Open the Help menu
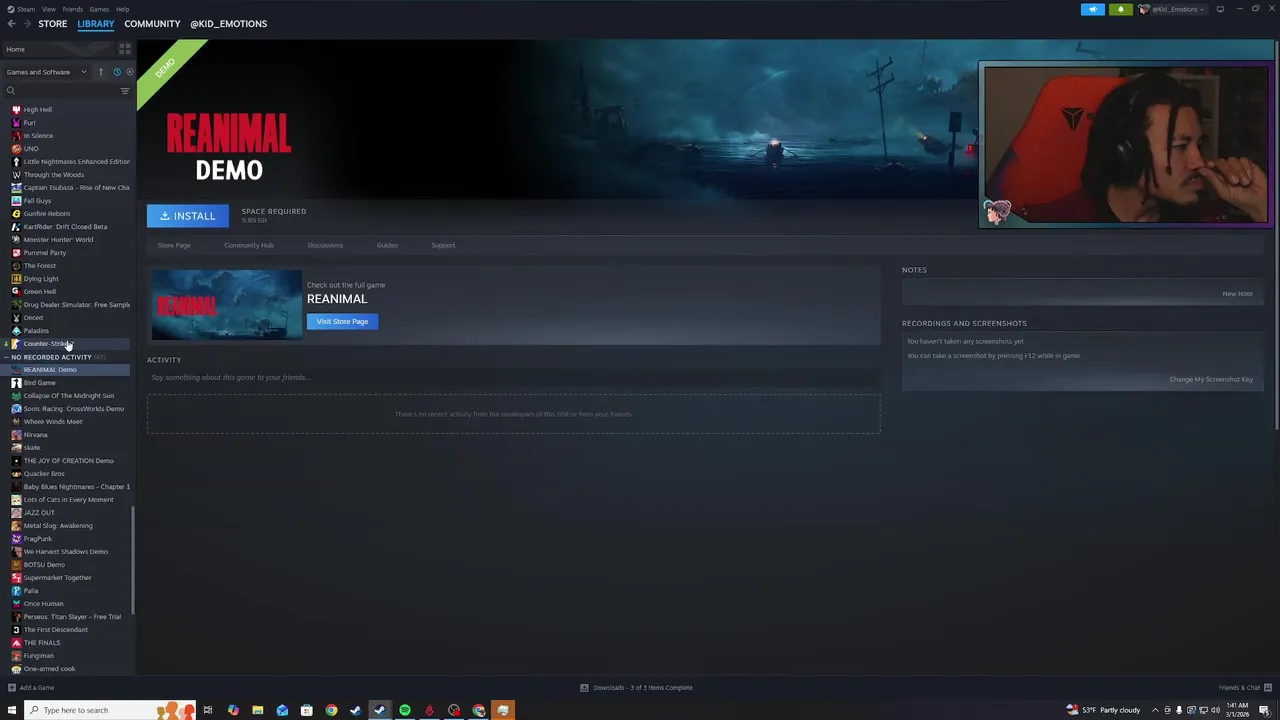 (x=122, y=9)
